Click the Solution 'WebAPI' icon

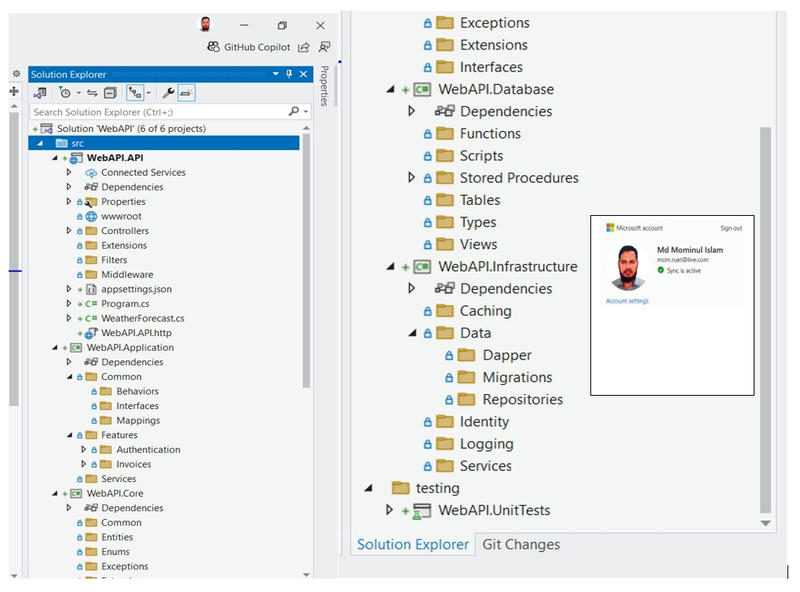click(x=46, y=129)
